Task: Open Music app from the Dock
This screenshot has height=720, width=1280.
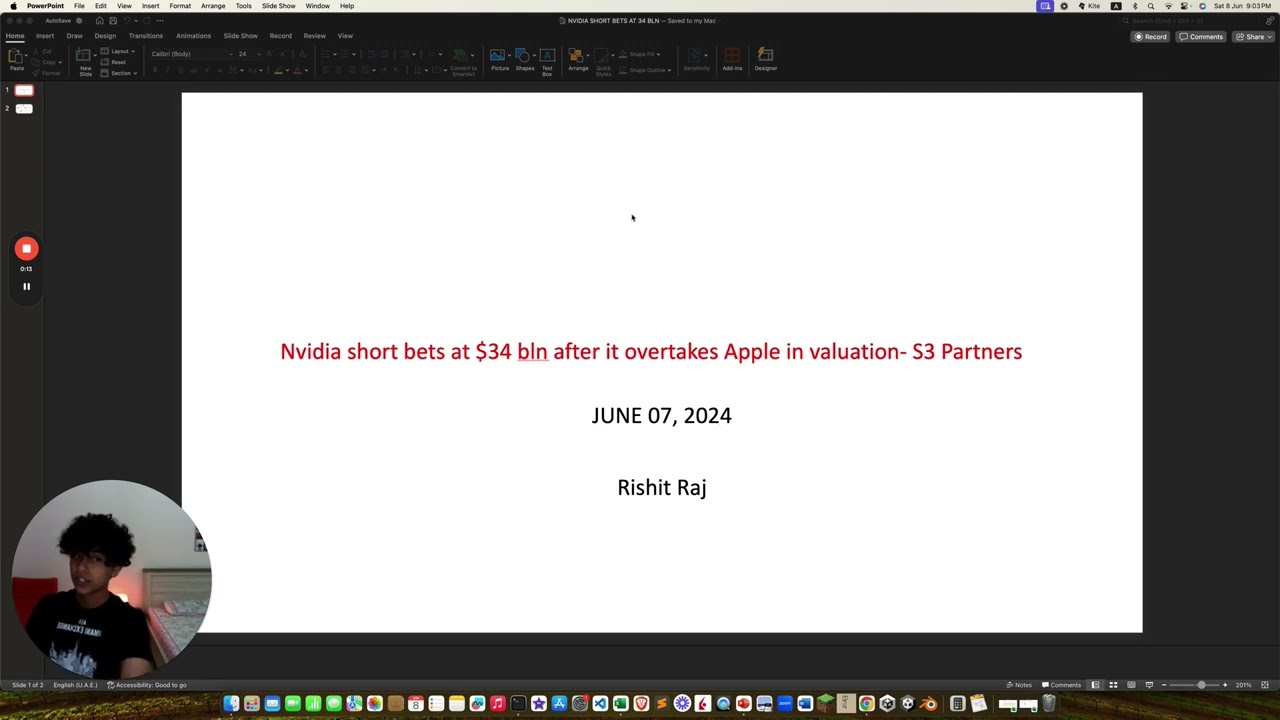Action: (x=497, y=704)
